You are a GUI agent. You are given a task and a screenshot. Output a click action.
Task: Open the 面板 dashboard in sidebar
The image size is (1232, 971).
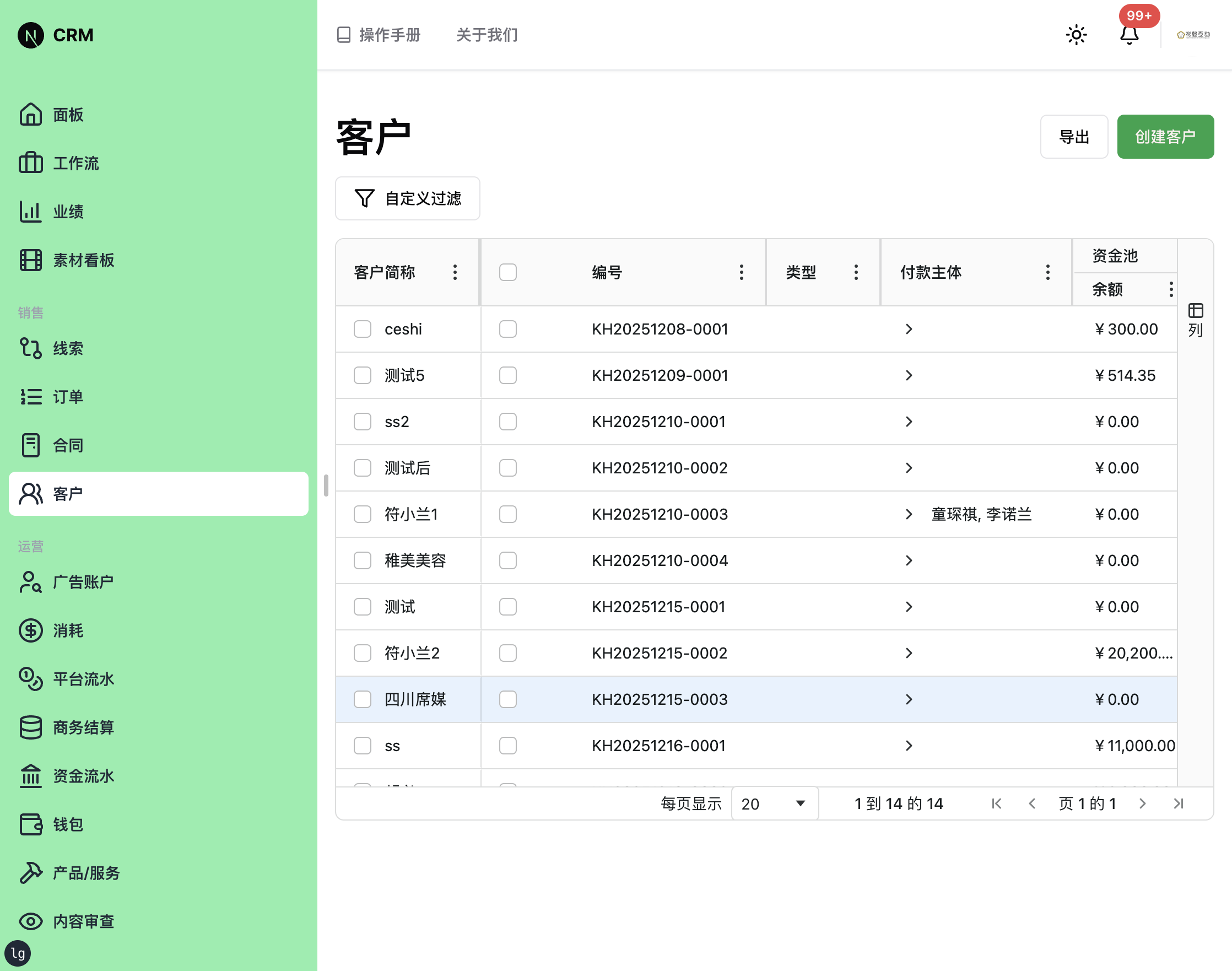click(68, 115)
